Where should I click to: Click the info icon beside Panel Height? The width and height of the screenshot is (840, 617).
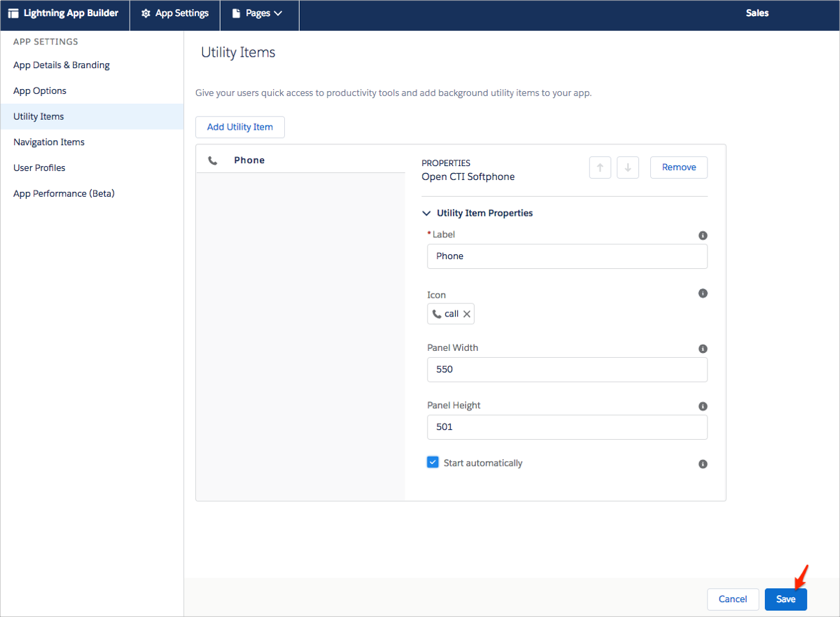(702, 407)
